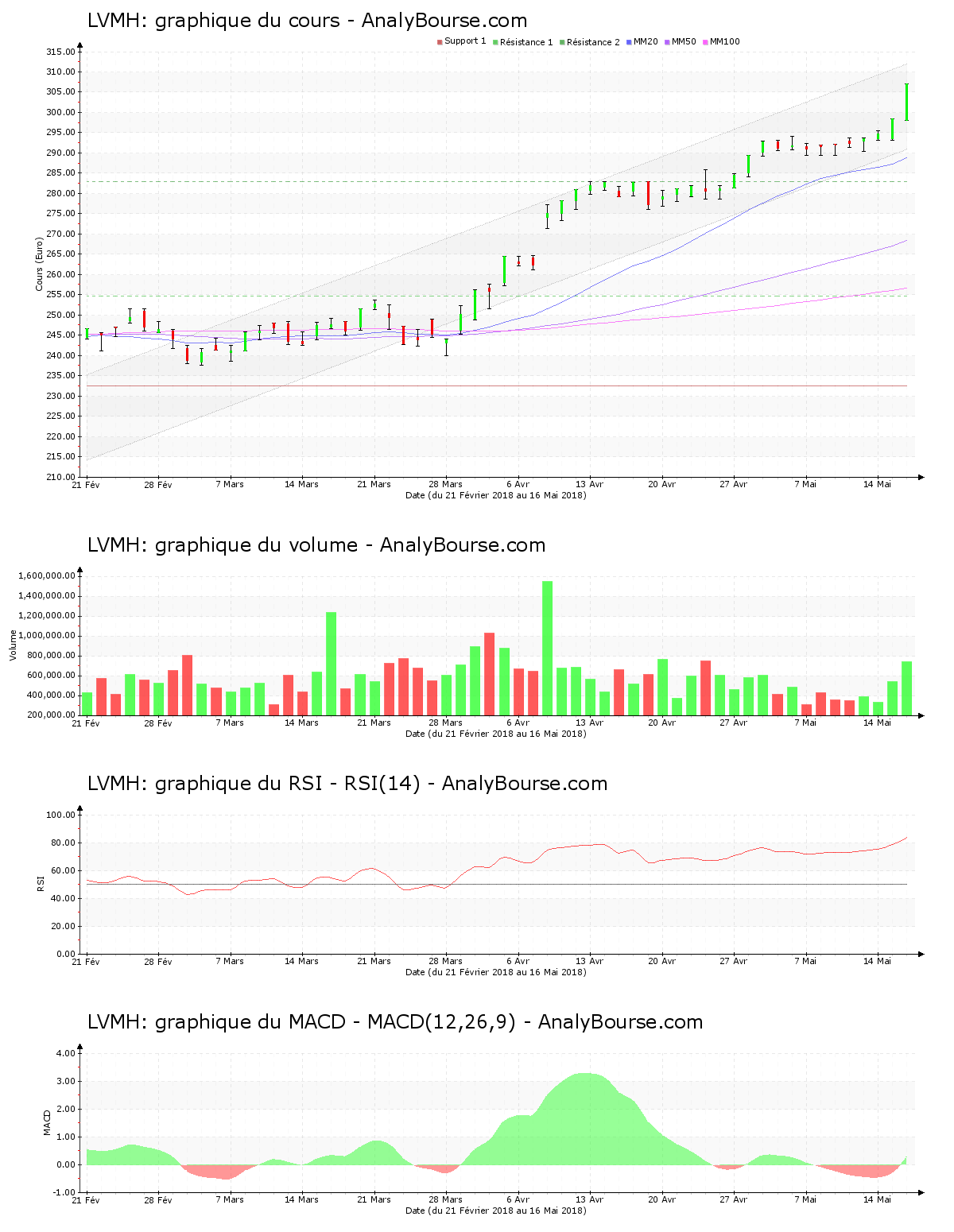Select the "Résistance 2" legend label
The image size is (954, 1232).
click(593, 42)
